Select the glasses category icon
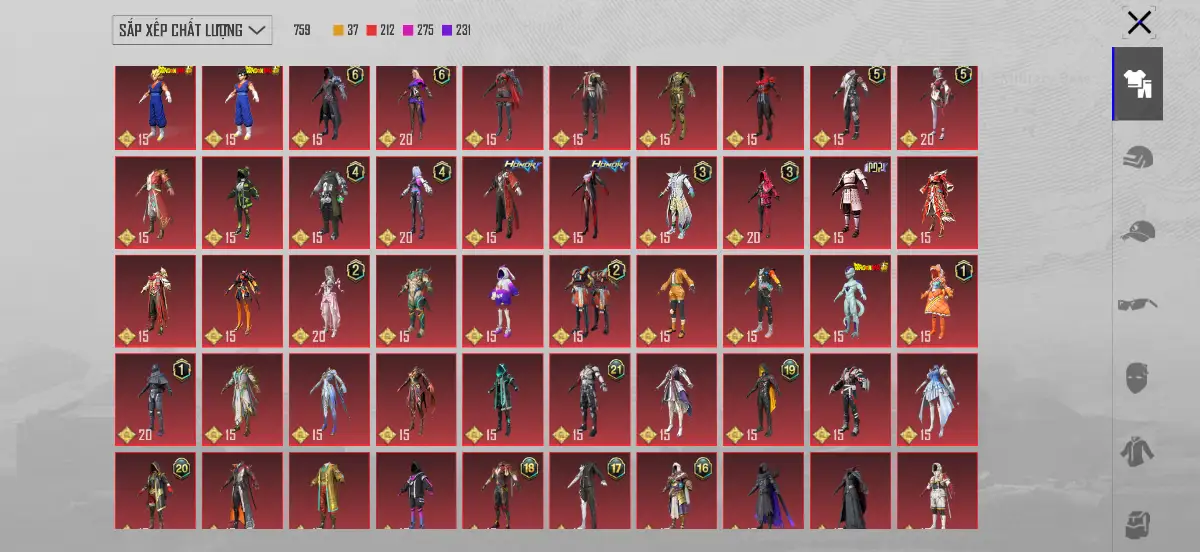This screenshot has height=552, width=1200. click(x=1138, y=304)
